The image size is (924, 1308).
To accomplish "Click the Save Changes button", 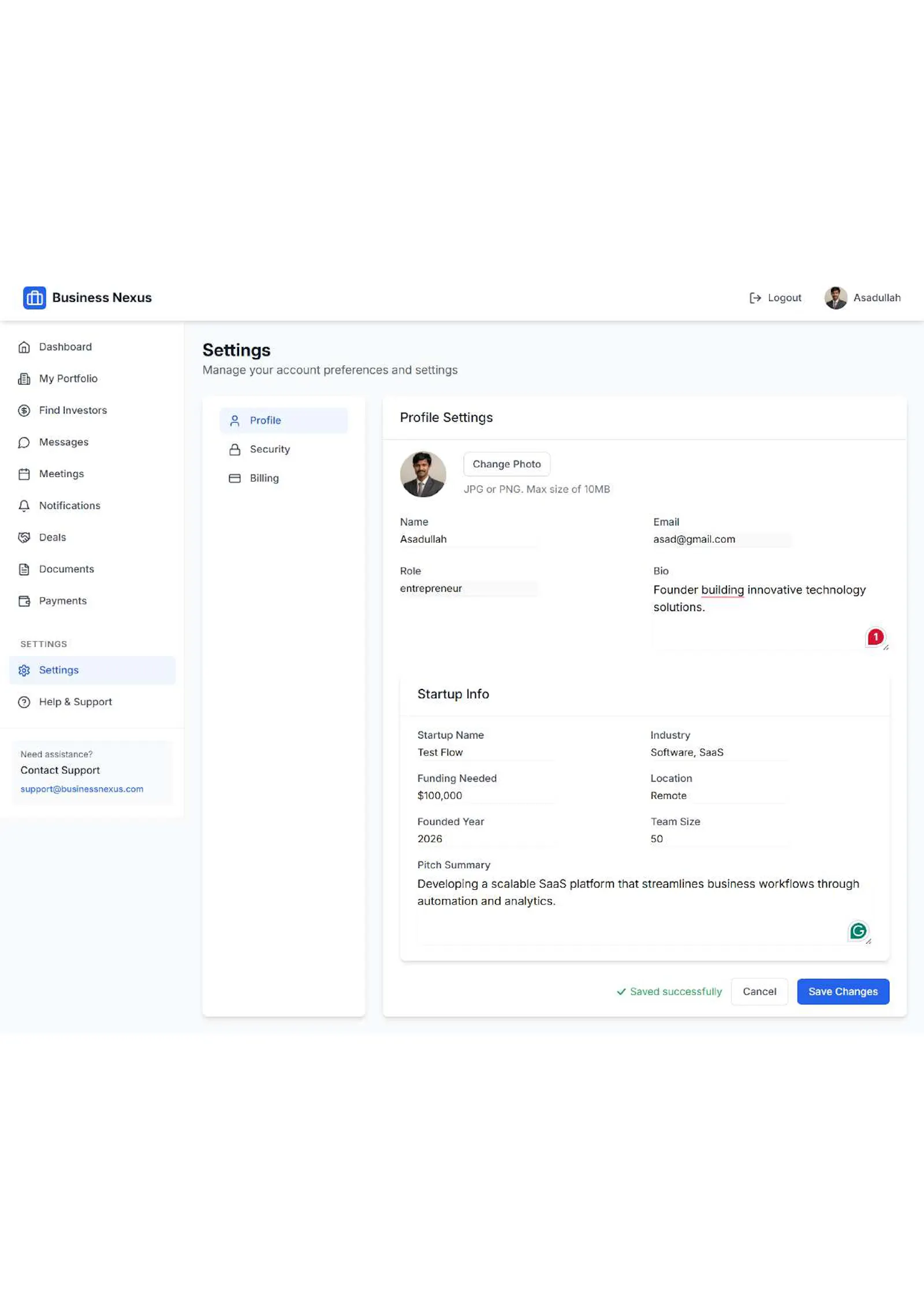I will (843, 992).
